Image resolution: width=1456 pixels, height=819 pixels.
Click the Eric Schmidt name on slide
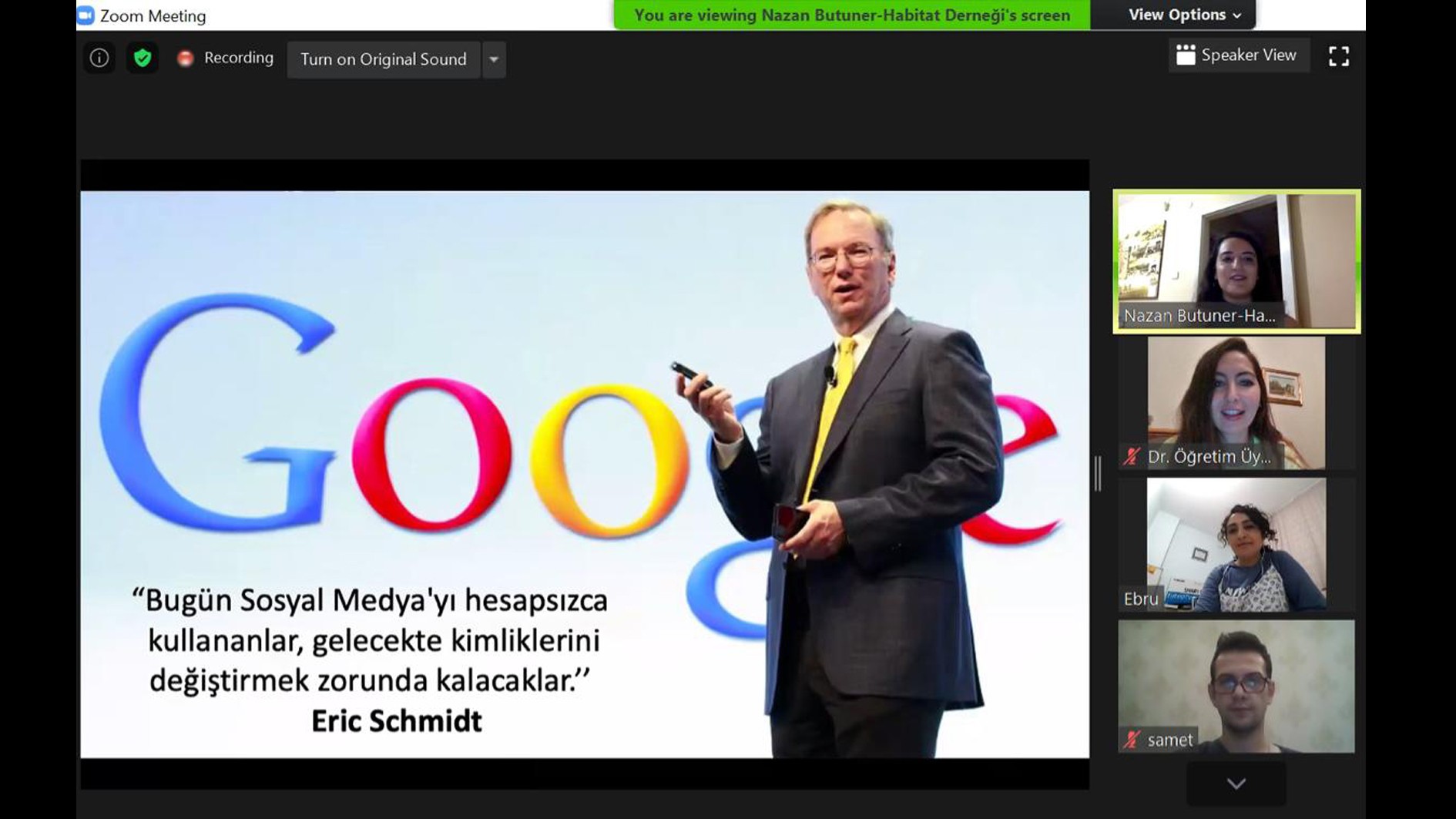coord(397,721)
